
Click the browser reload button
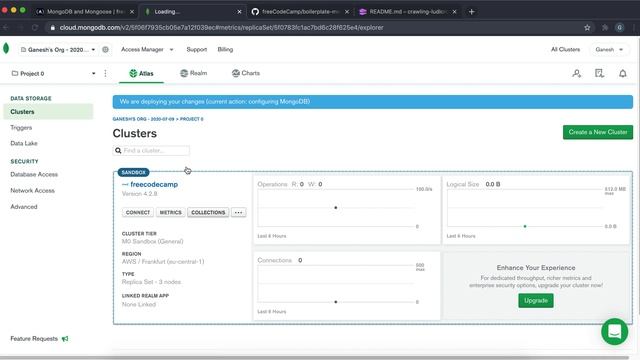point(35,27)
